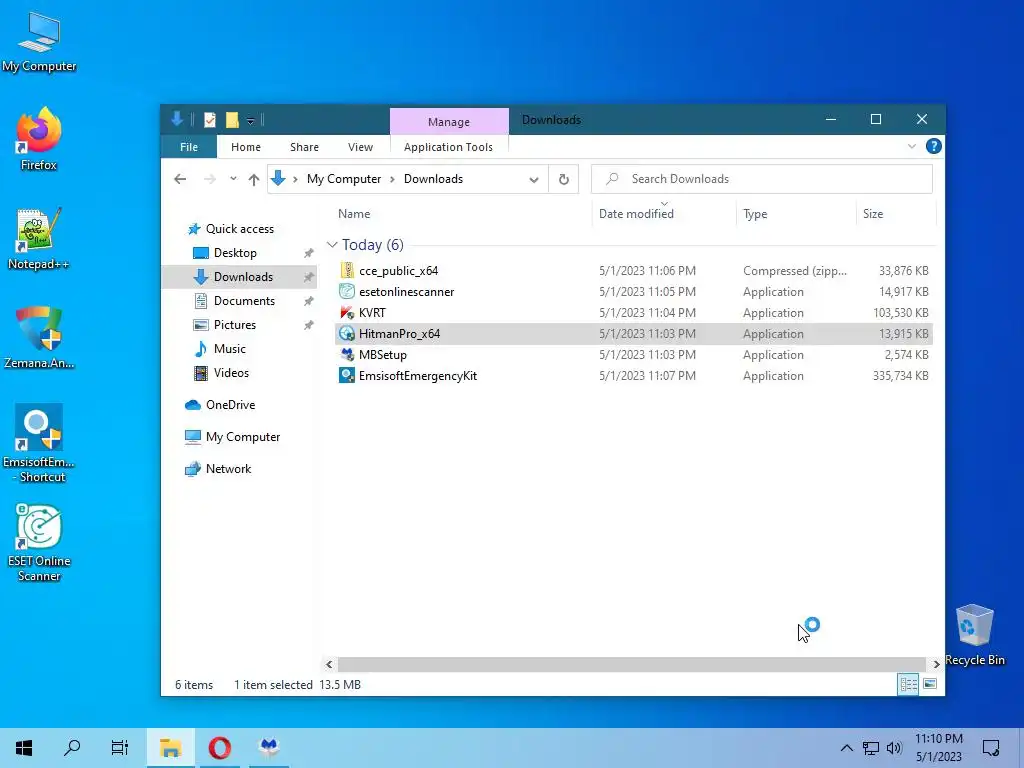Select OneDrive in navigation pane
The image size is (1024, 768).
pos(231,405)
